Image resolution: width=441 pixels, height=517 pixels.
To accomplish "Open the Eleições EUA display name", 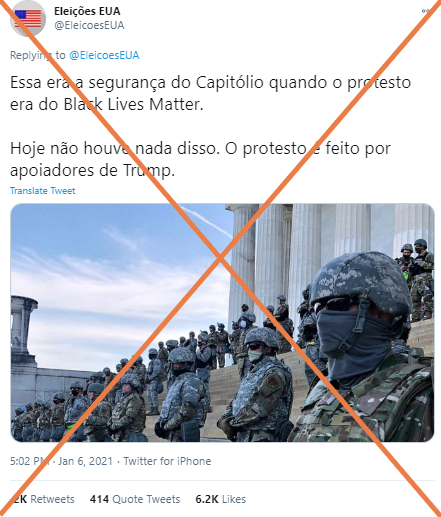I will coord(87,11).
